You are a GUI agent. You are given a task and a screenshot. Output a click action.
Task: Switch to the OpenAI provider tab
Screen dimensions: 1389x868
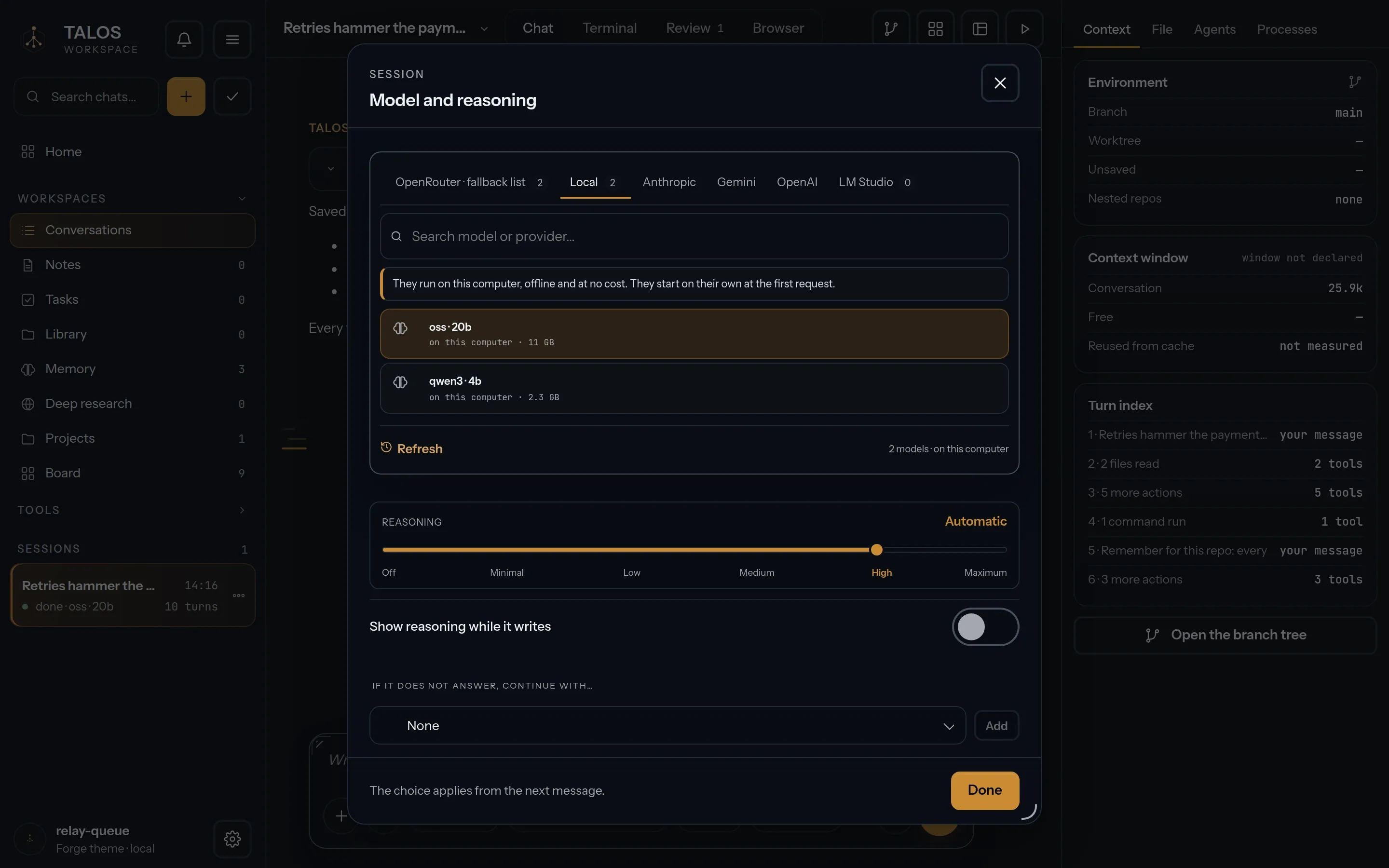797,183
